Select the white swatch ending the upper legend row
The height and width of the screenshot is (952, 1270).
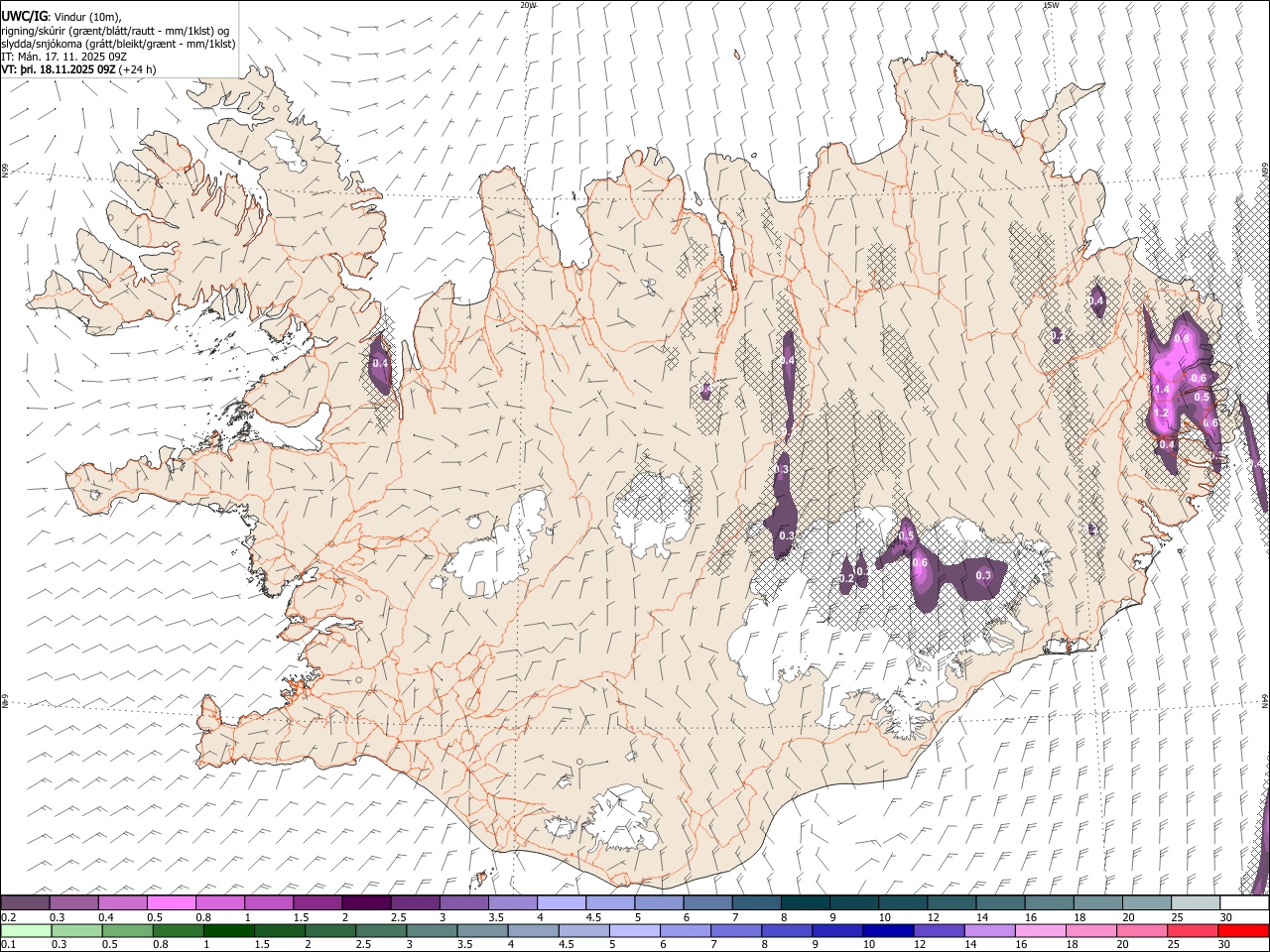(x=1244, y=903)
